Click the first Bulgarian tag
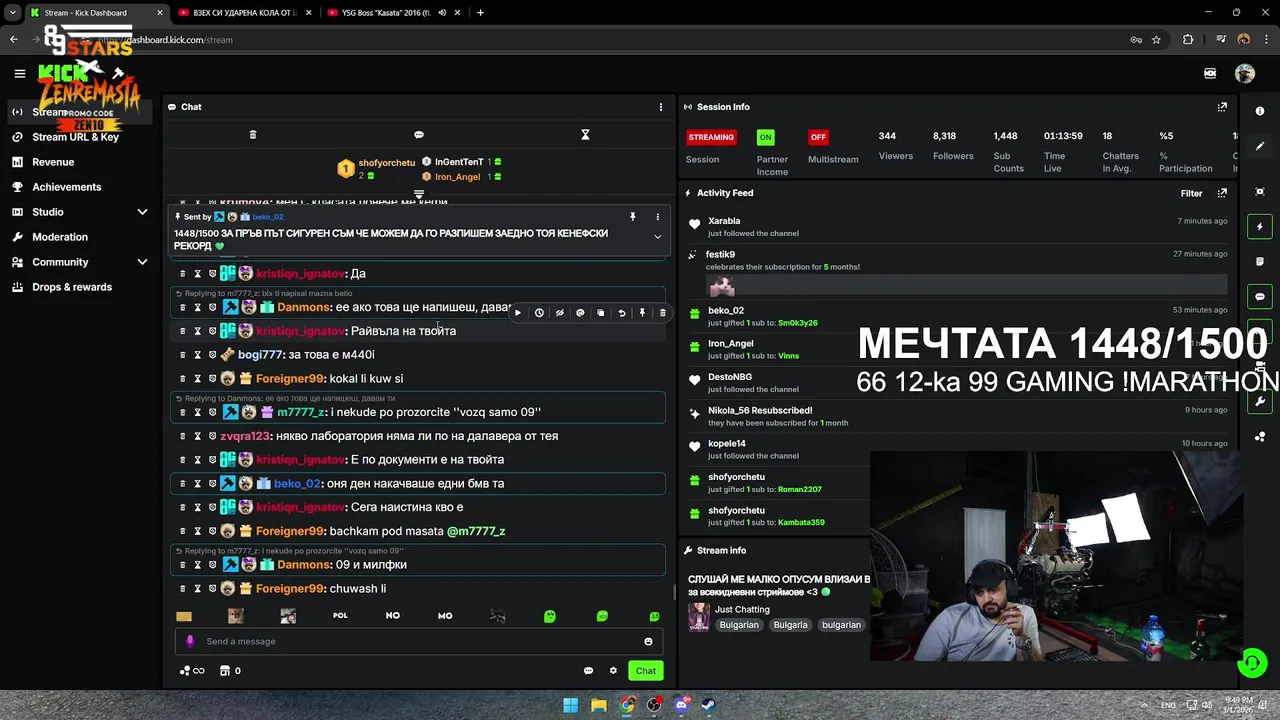 pos(739,625)
